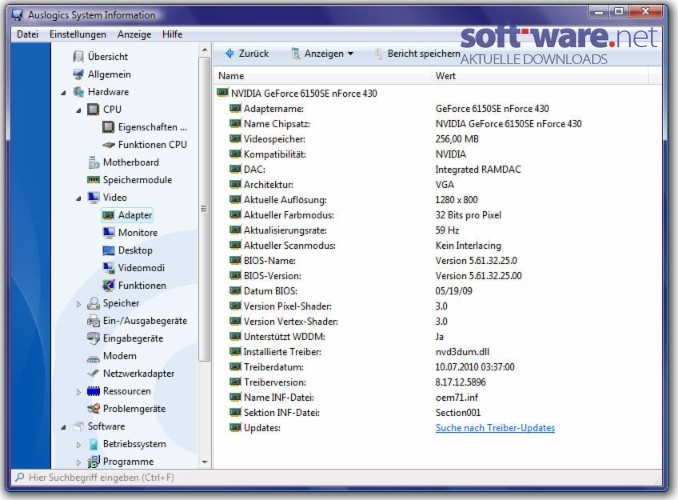Image resolution: width=678 pixels, height=500 pixels.
Task: Select the NVIDIA GeForce 6150SE nForce 430 row
Action: [438, 93]
